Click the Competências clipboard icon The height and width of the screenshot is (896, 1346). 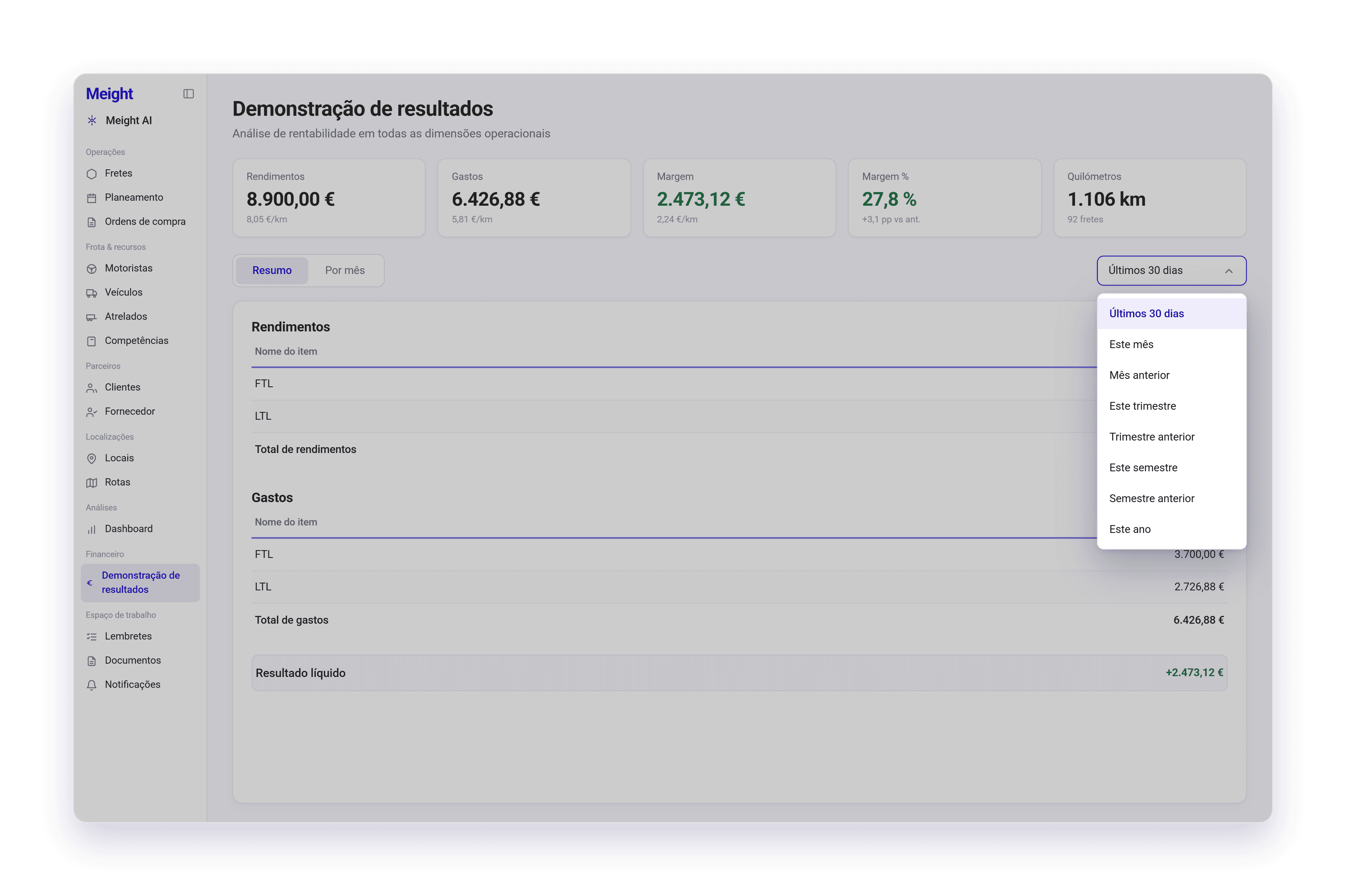click(91, 341)
